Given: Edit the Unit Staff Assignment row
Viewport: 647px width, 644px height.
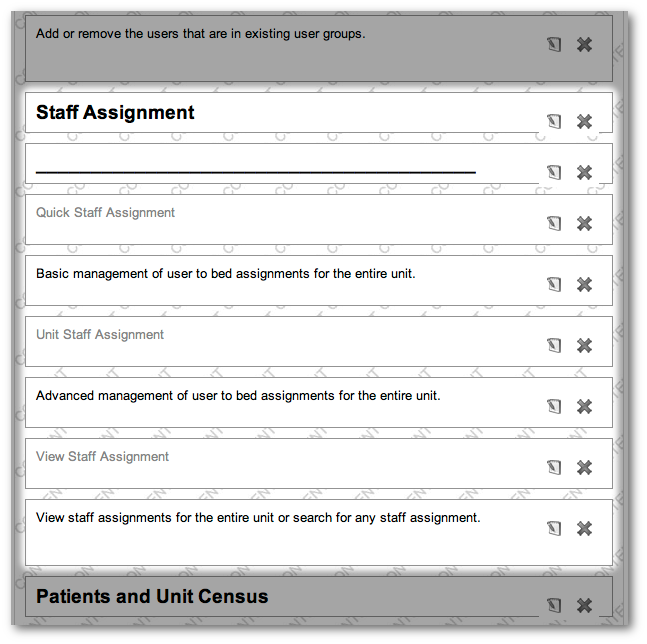Looking at the screenshot, I should click(554, 345).
